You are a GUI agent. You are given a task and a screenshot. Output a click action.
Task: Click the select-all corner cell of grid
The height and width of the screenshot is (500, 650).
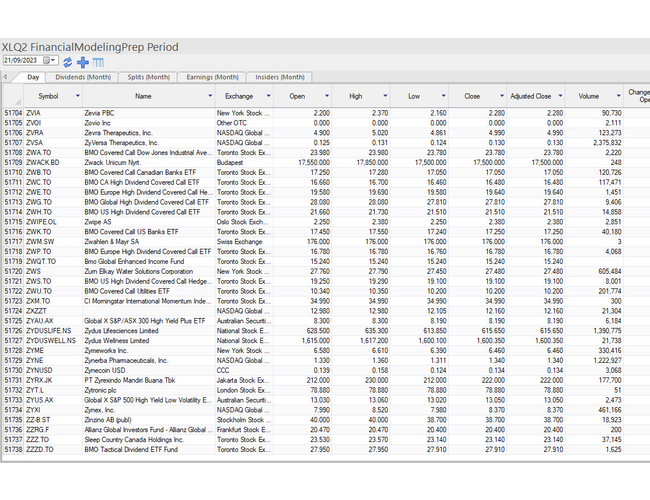pos(13,96)
